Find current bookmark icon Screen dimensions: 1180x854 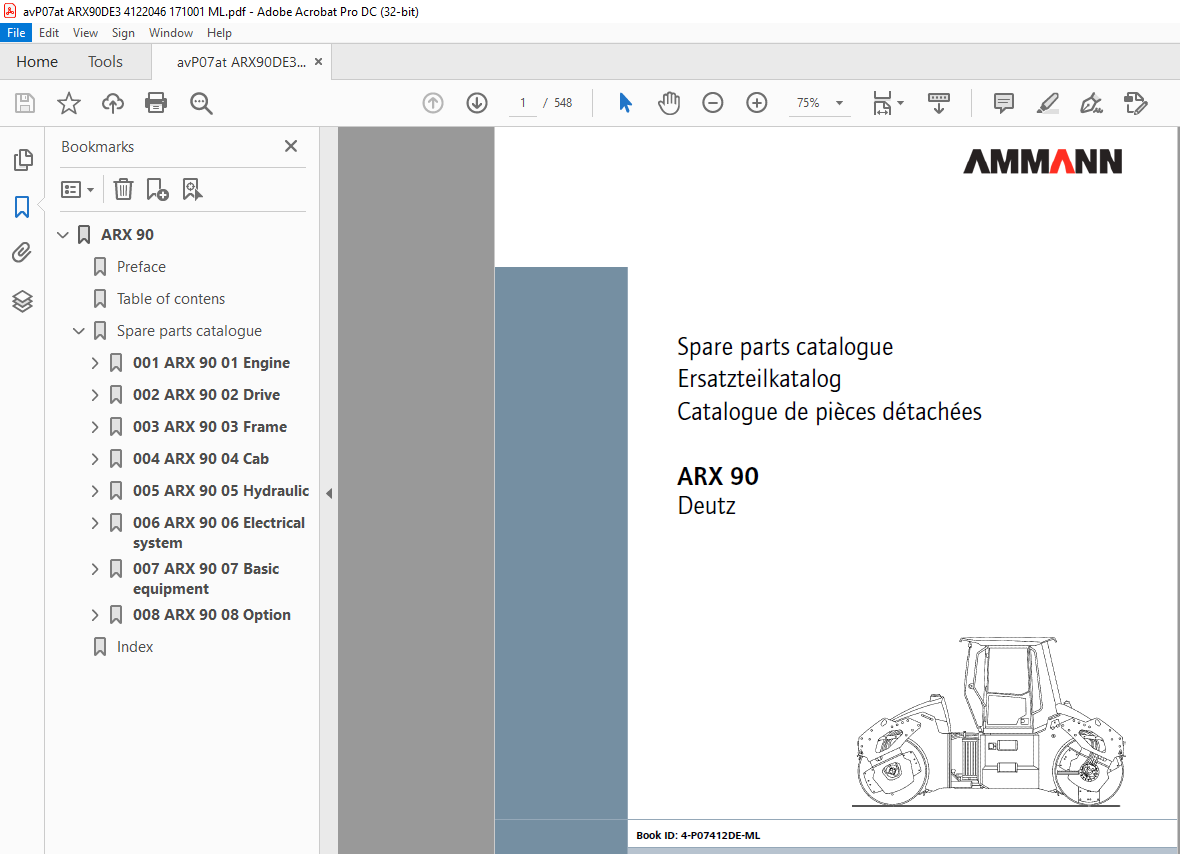192,190
